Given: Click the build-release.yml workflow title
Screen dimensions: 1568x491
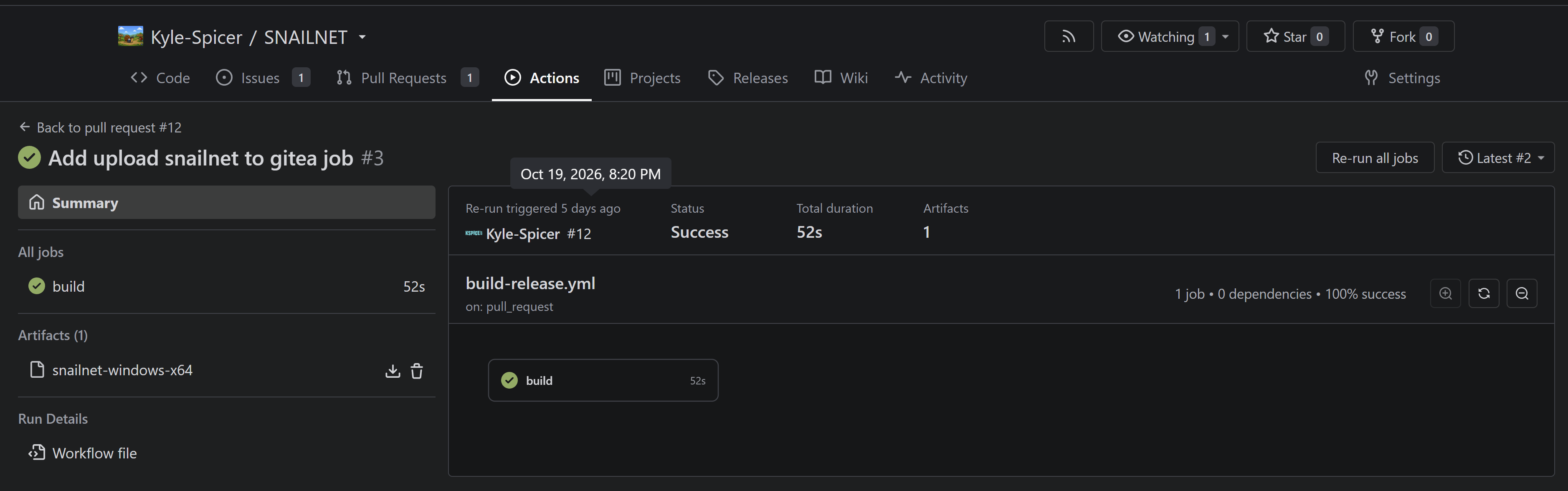Looking at the screenshot, I should [x=530, y=283].
